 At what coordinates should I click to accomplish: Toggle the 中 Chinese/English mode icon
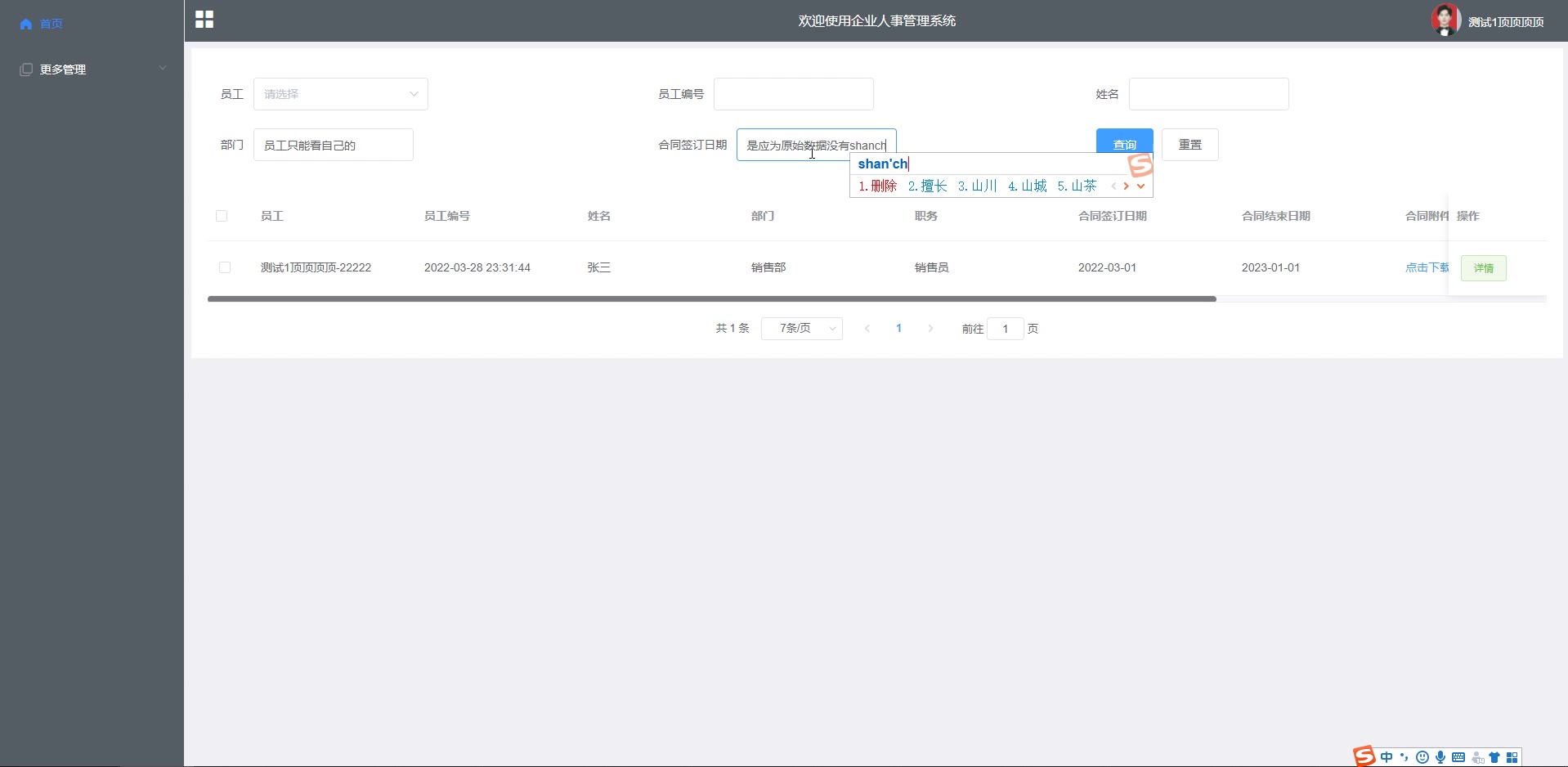click(x=1387, y=757)
